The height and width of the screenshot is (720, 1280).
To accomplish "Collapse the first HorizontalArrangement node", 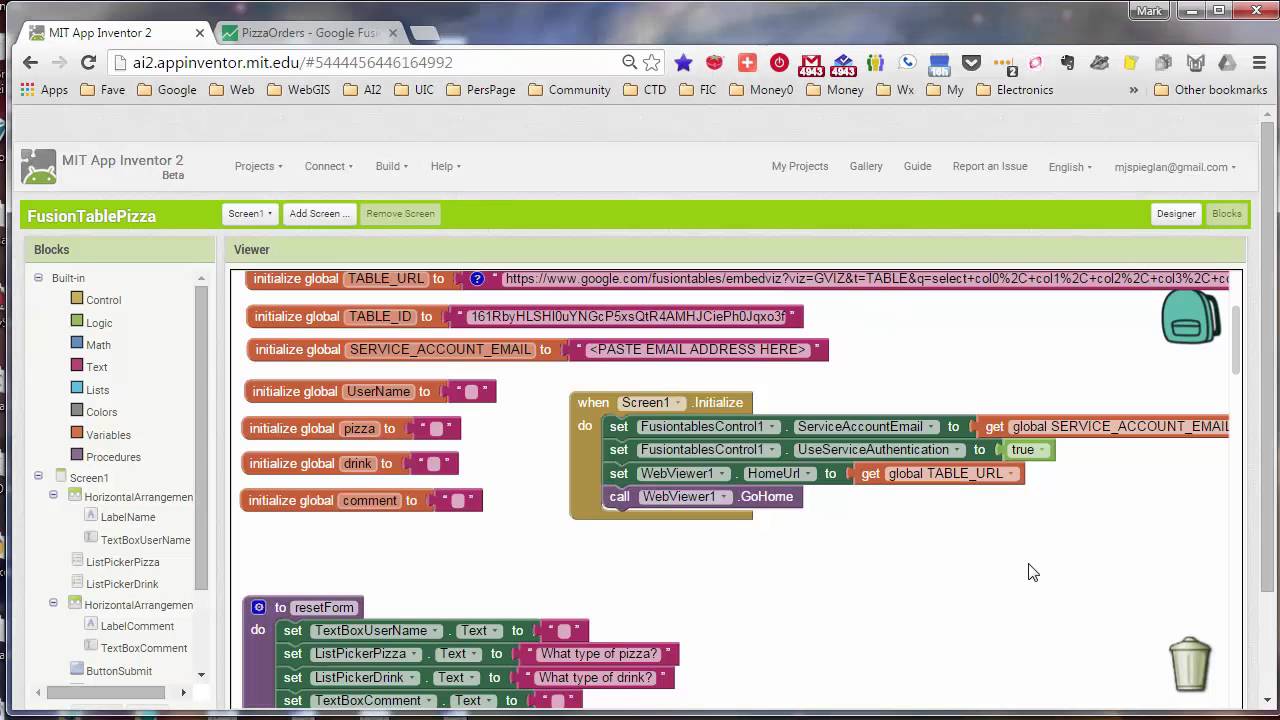I will (54, 495).
